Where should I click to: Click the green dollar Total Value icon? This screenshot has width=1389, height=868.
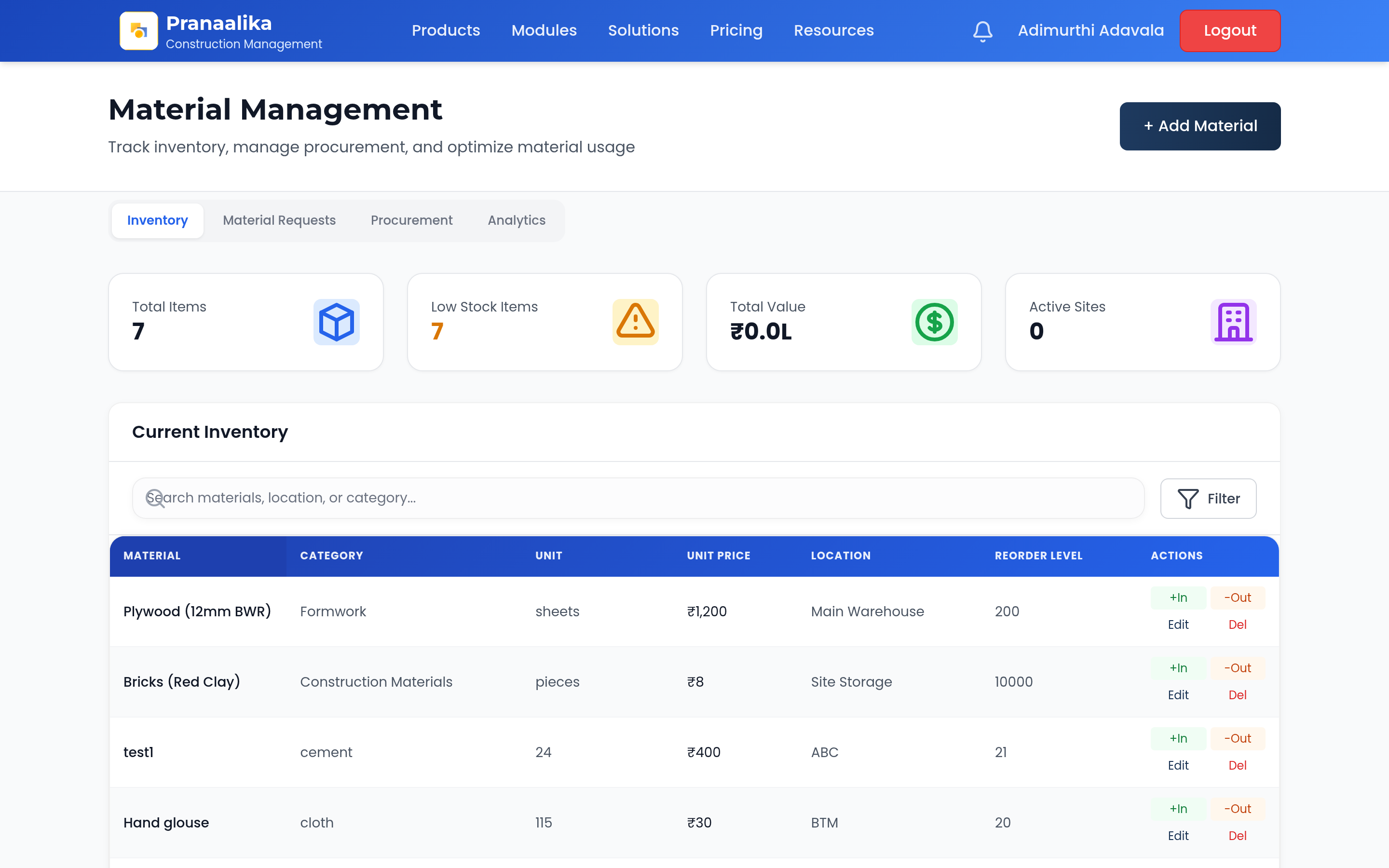point(934,322)
